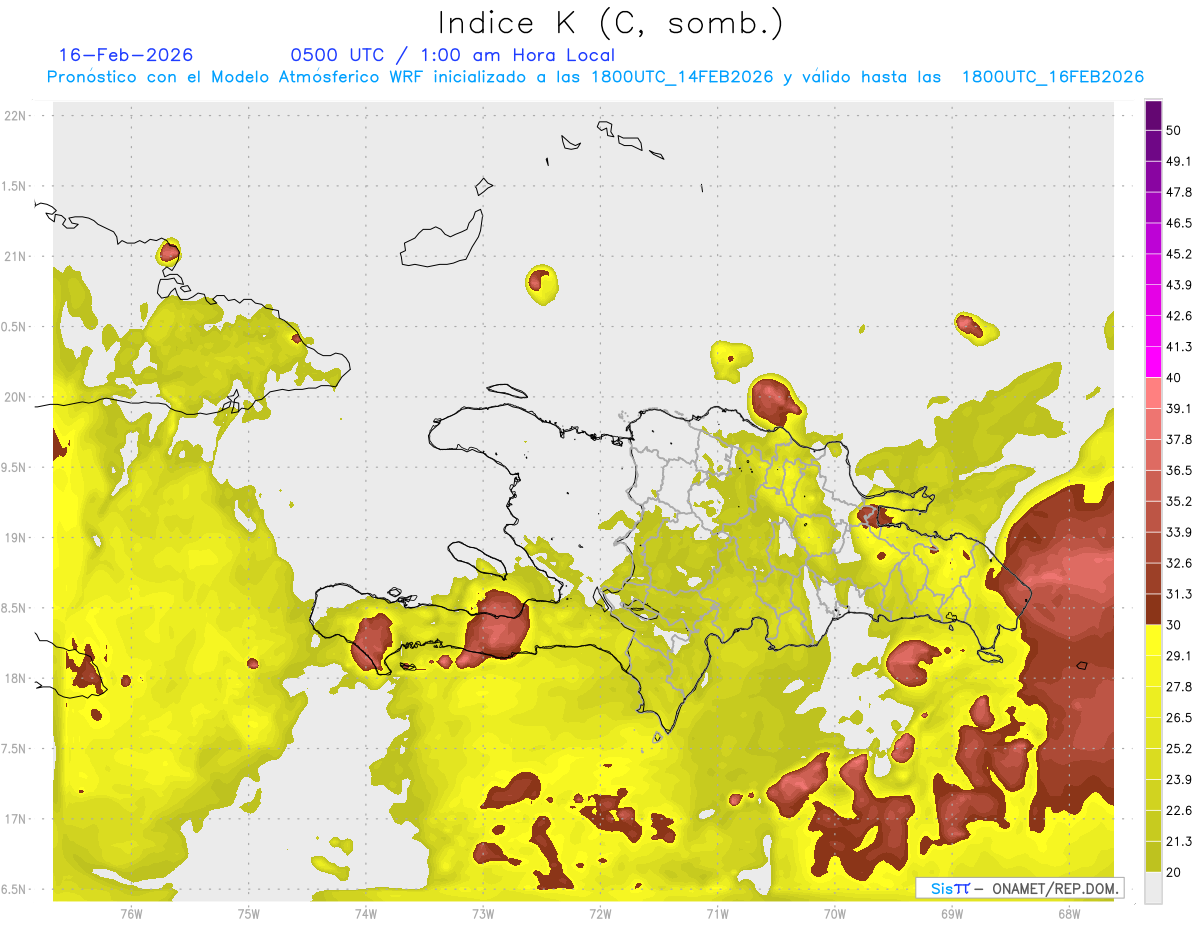Click the '30' value on the color scale
The width and height of the screenshot is (1200, 927).
pos(1174,625)
